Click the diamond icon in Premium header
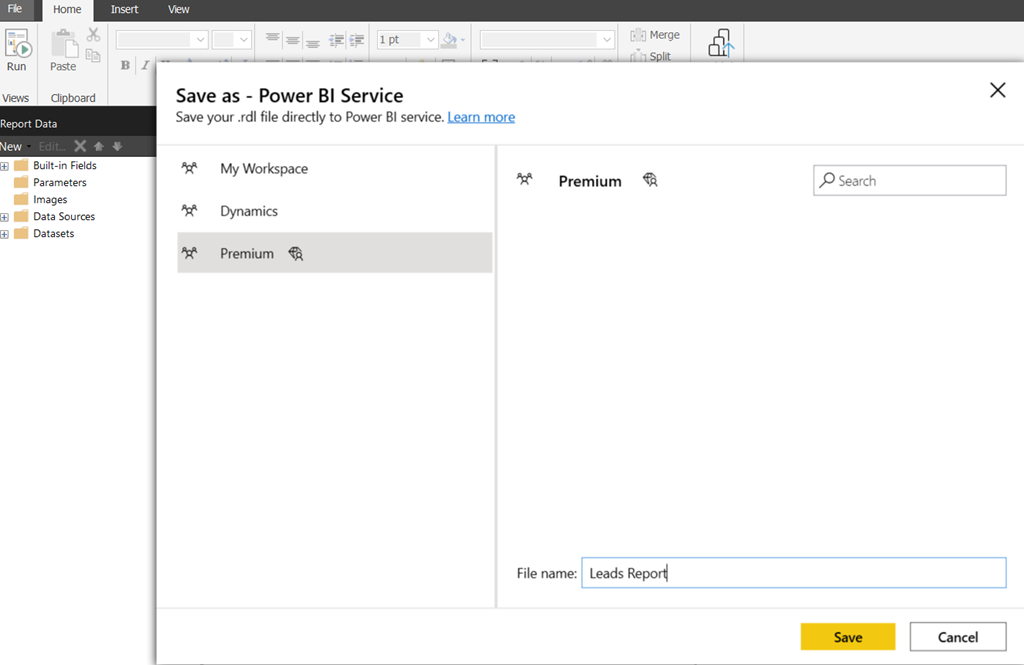The image size is (1024, 665). [650, 180]
